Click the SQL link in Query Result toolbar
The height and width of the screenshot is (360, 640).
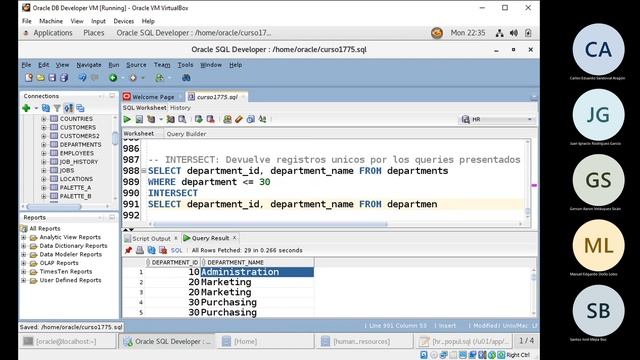click(176, 250)
